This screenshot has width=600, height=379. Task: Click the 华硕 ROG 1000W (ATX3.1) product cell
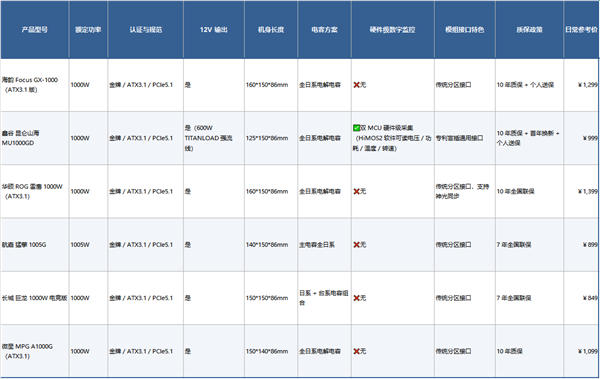pos(35,191)
